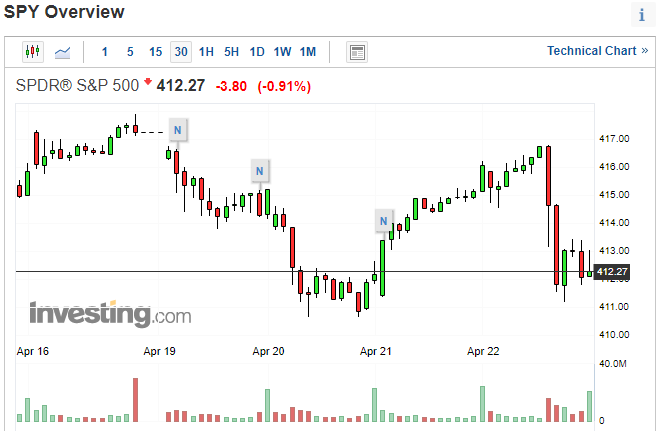Click the (-0.91%) percent change
The width and height of the screenshot is (663, 431).
284,86
